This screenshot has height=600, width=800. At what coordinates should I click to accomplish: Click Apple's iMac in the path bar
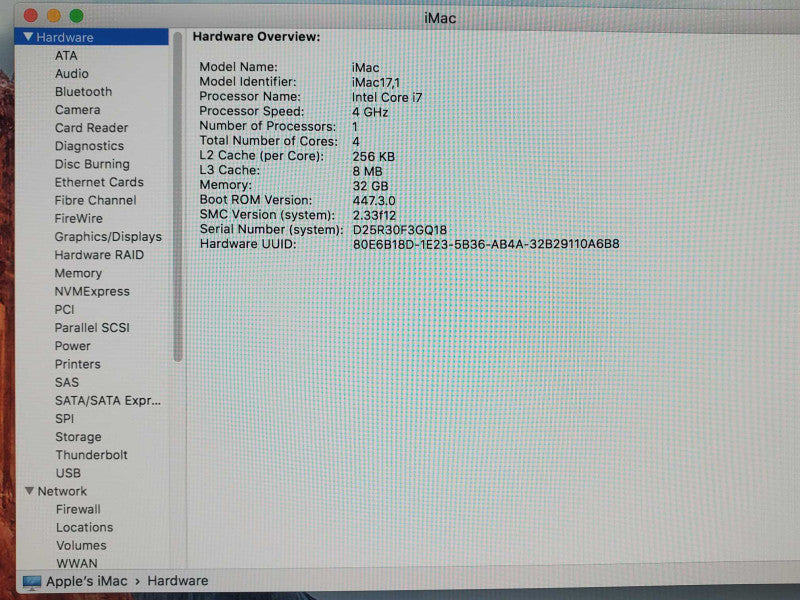point(87,582)
